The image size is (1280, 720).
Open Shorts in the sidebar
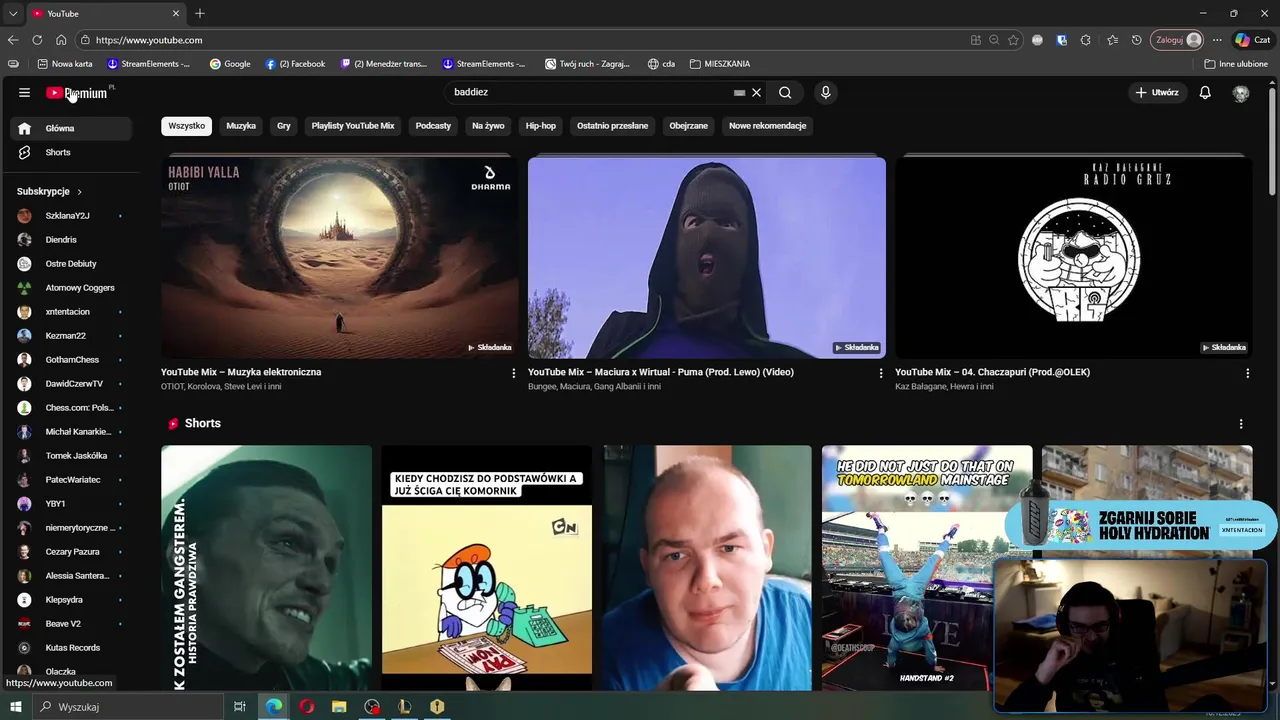coord(71,152)
